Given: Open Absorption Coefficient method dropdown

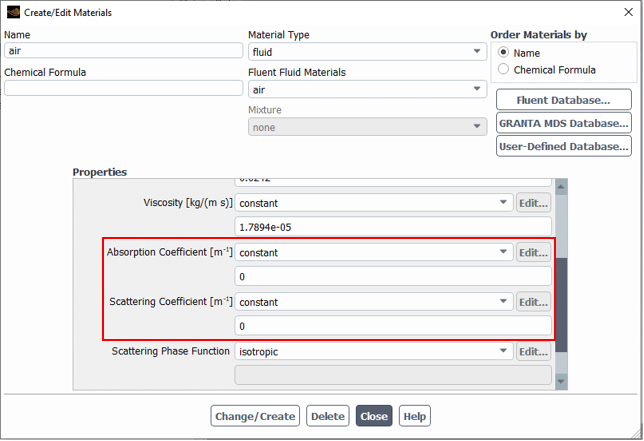Looking at the screenshot, I should point(373,253).
